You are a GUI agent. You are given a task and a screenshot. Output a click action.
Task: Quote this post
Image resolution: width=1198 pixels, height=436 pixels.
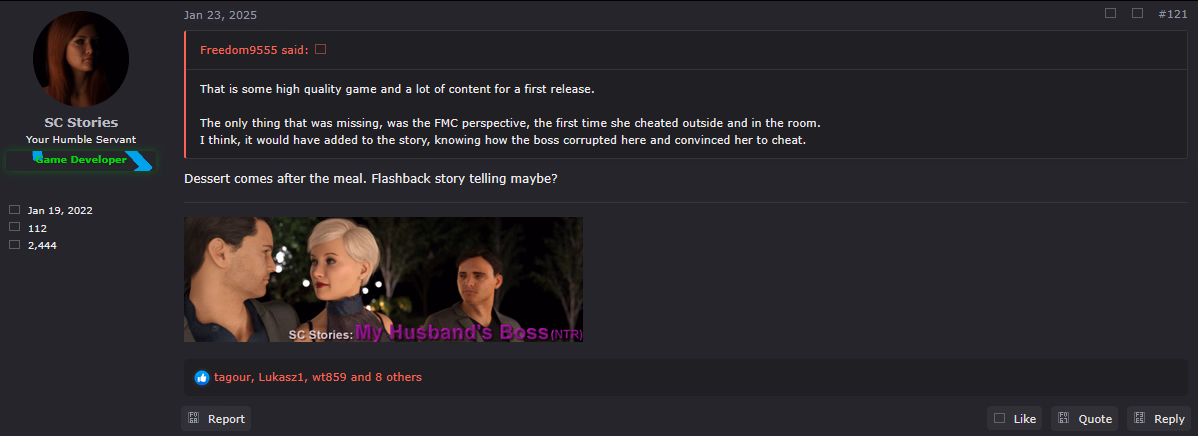(x=1084, y=418)
